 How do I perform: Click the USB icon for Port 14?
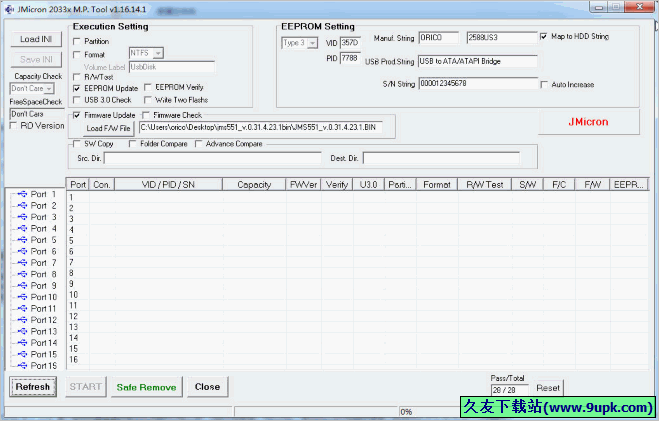tap(22, 343)
